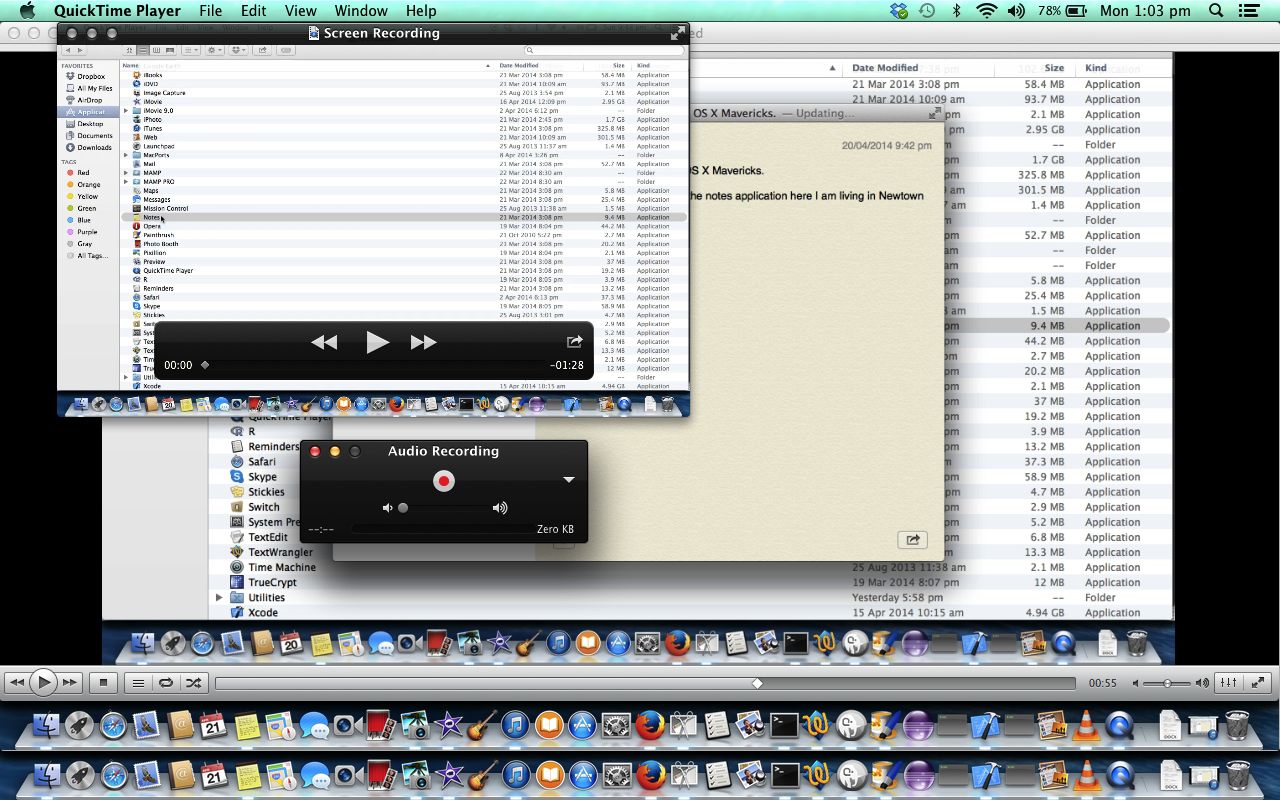Image resolution: width=1280 pixels, height=800 pixels.
Task: Enter full screen from the Screen Recording title bar
Action: [x=678, y=33]
